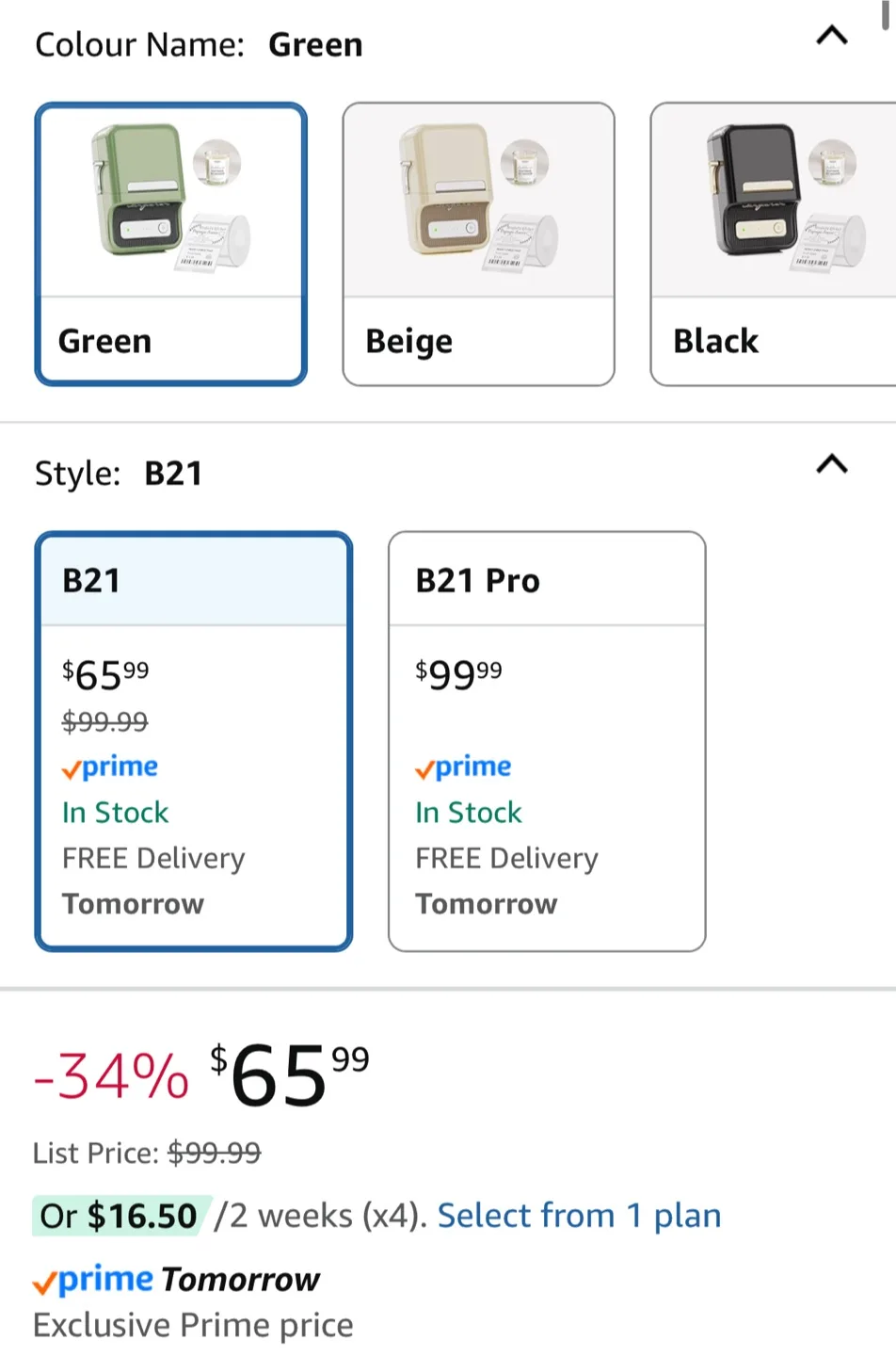This screenshot has width=896, height=1356.
Task: Tap the green label printer thumbnail
Action: tap(170, 200)
